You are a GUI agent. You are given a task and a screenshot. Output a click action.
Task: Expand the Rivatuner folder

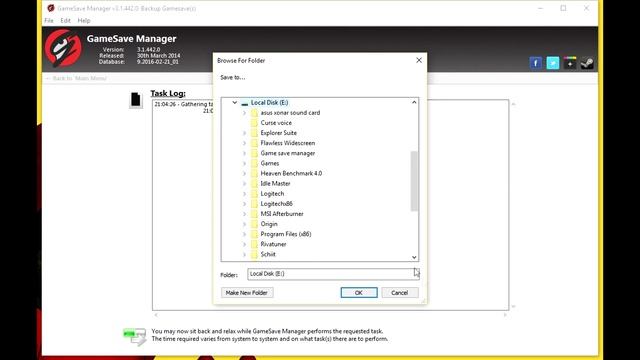[x=244, y=244]
